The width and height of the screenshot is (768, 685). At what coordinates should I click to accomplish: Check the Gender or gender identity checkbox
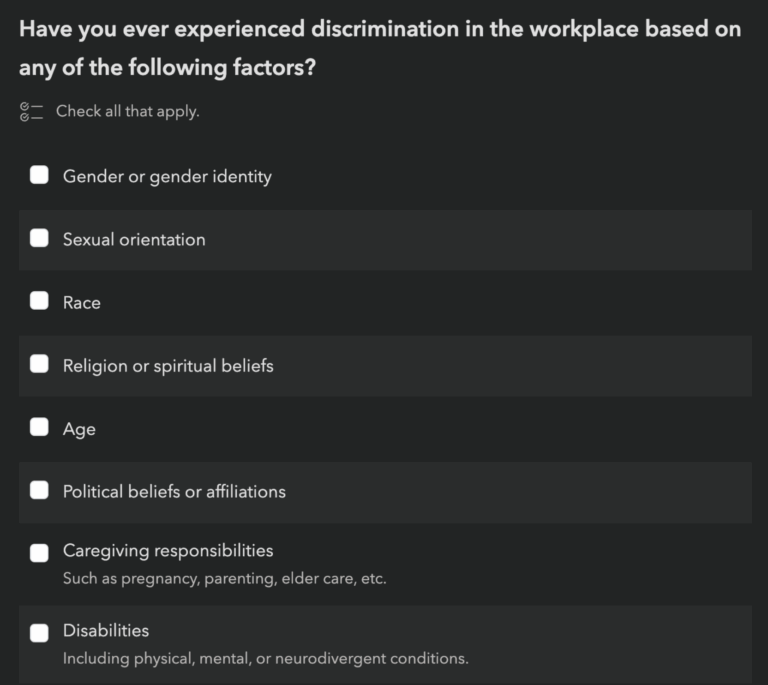pos(39,176)
